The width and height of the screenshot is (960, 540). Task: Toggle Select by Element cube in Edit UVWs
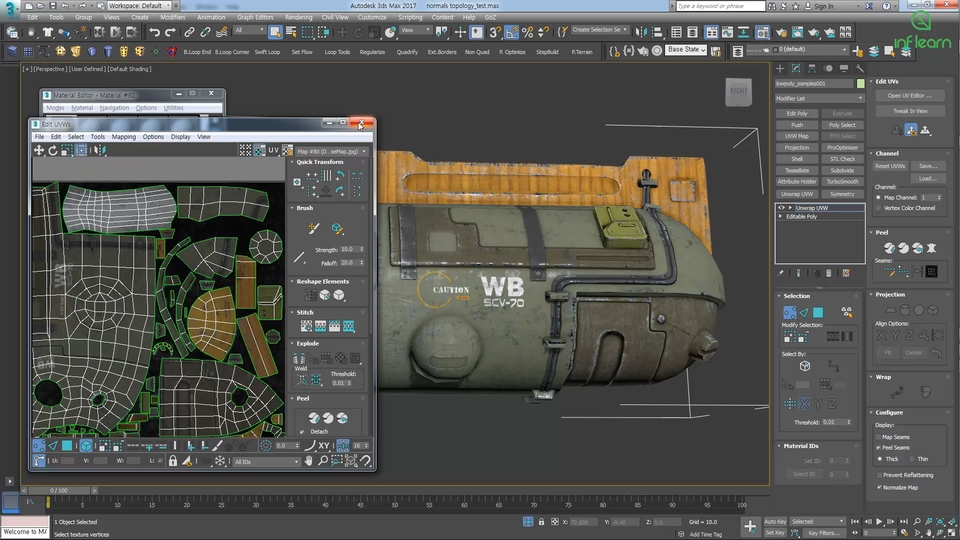86,446
